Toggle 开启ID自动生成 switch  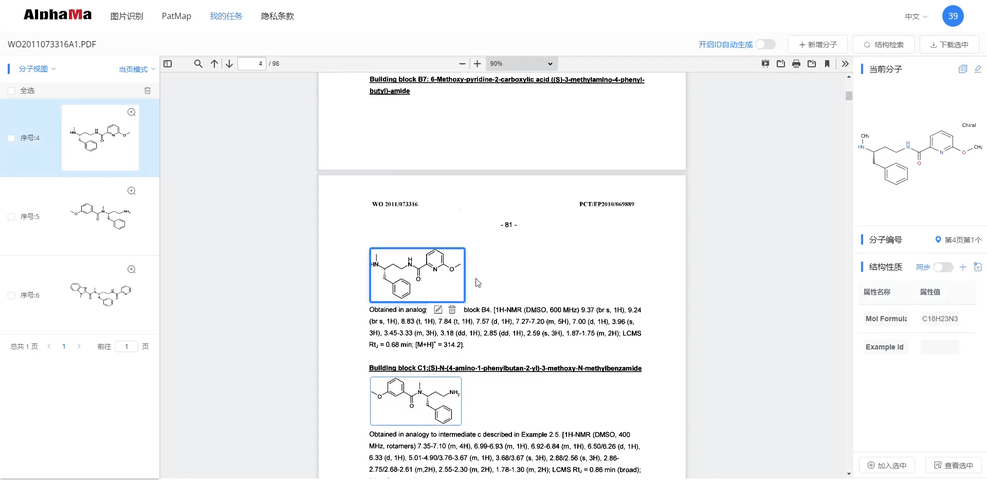pyautogui.click(x=765, y=45)
